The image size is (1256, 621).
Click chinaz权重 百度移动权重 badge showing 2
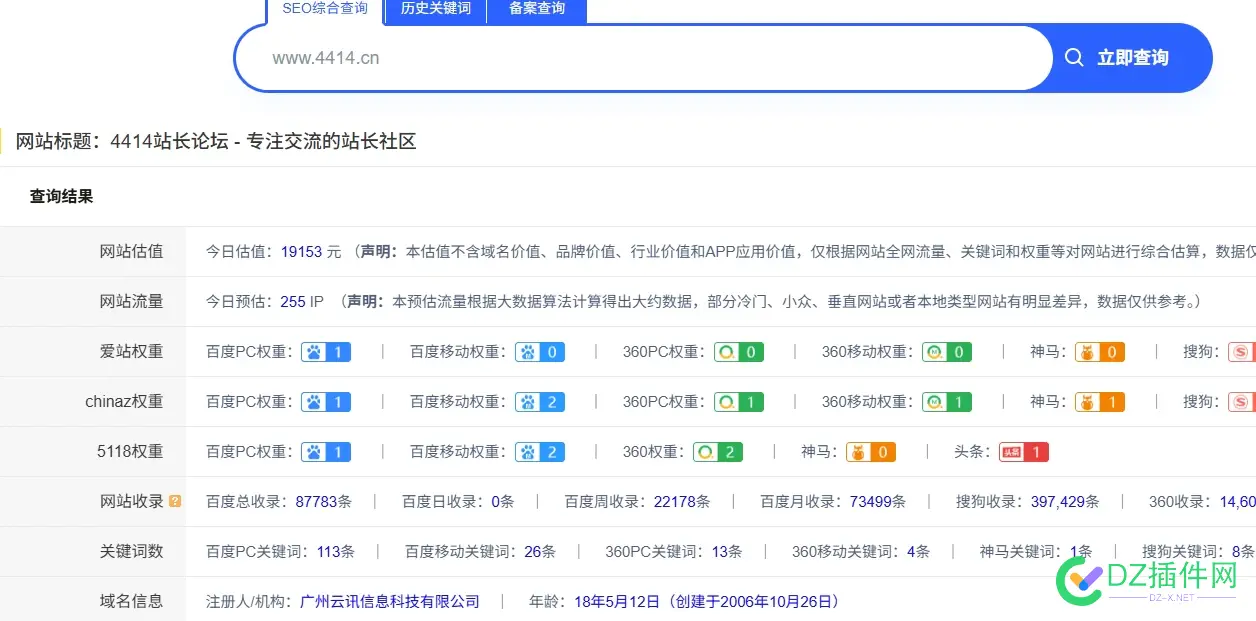coord(540,402)
